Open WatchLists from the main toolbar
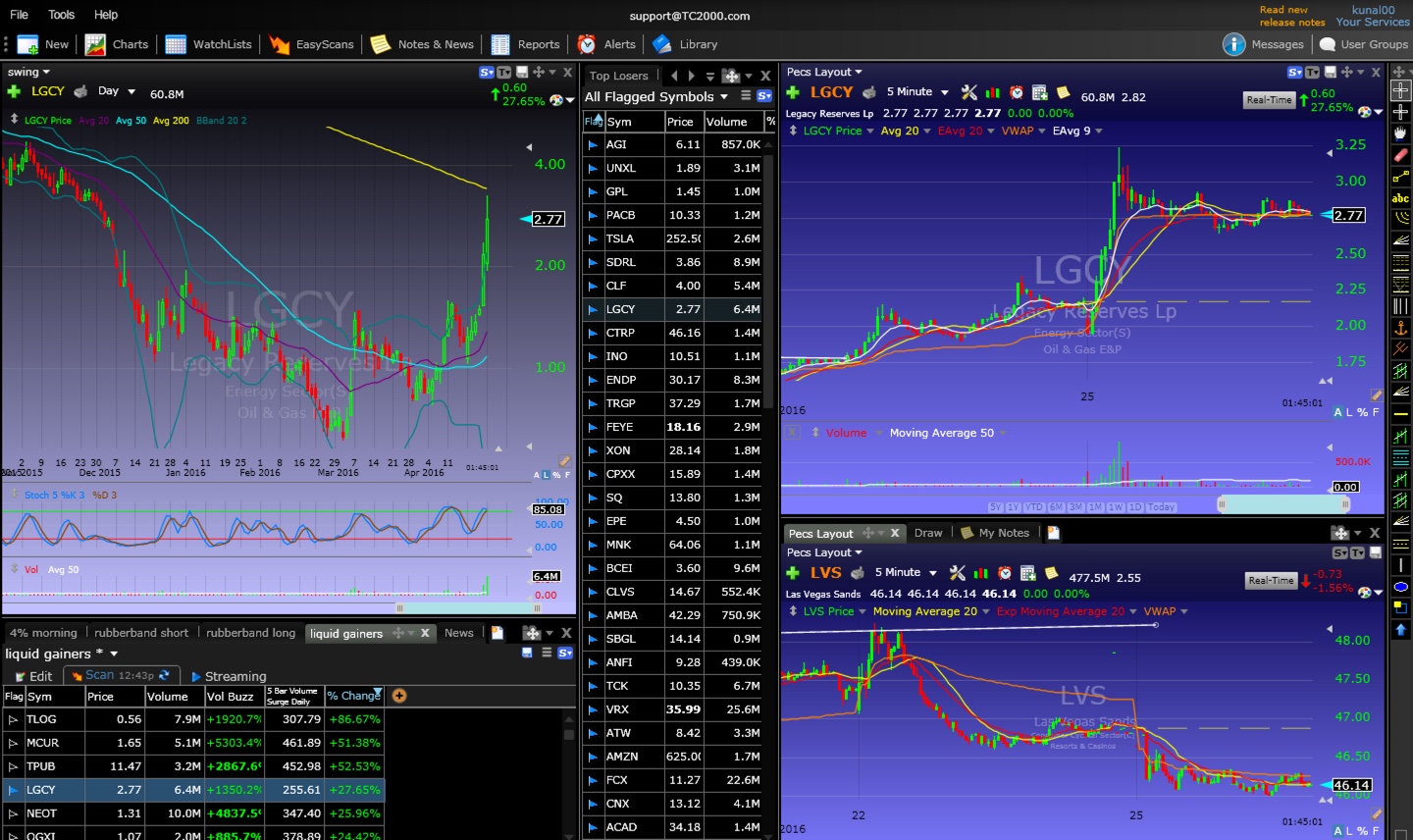Screen dimensions: 1413x840 (209, 44)
